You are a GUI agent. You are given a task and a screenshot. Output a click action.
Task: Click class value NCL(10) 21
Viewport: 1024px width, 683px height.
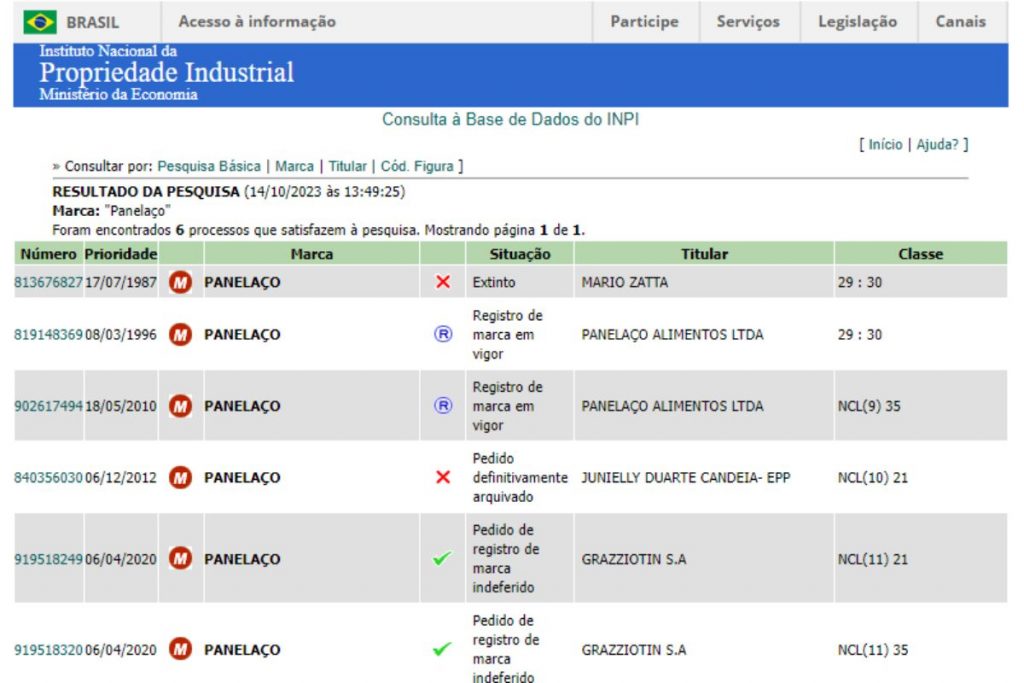coord(872,478)
